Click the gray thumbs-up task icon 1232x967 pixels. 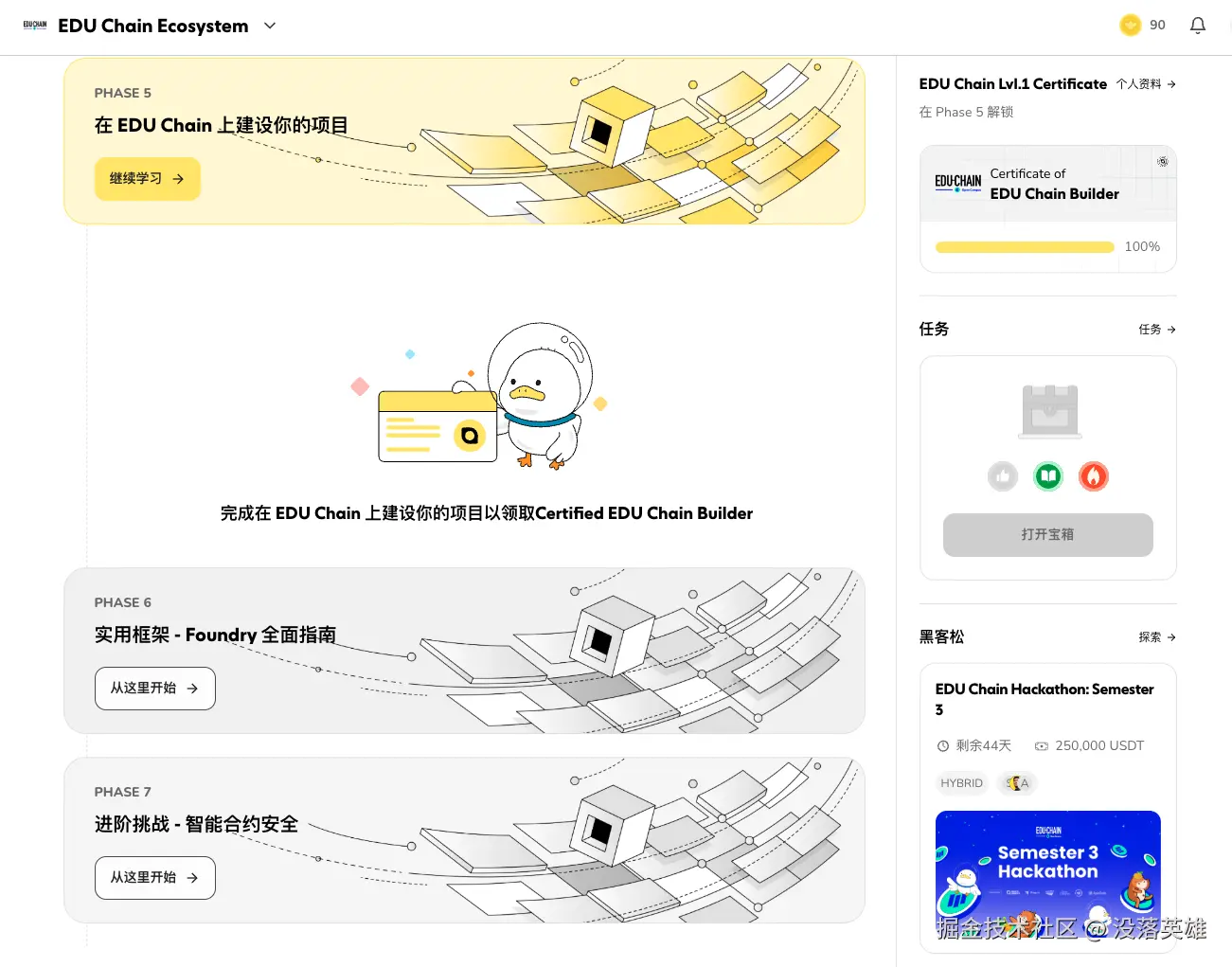[x=1003, y=476]
